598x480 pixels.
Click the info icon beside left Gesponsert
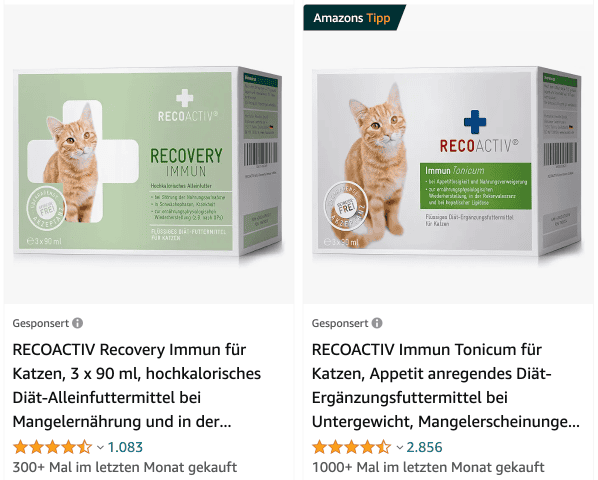tap(77, 323)
